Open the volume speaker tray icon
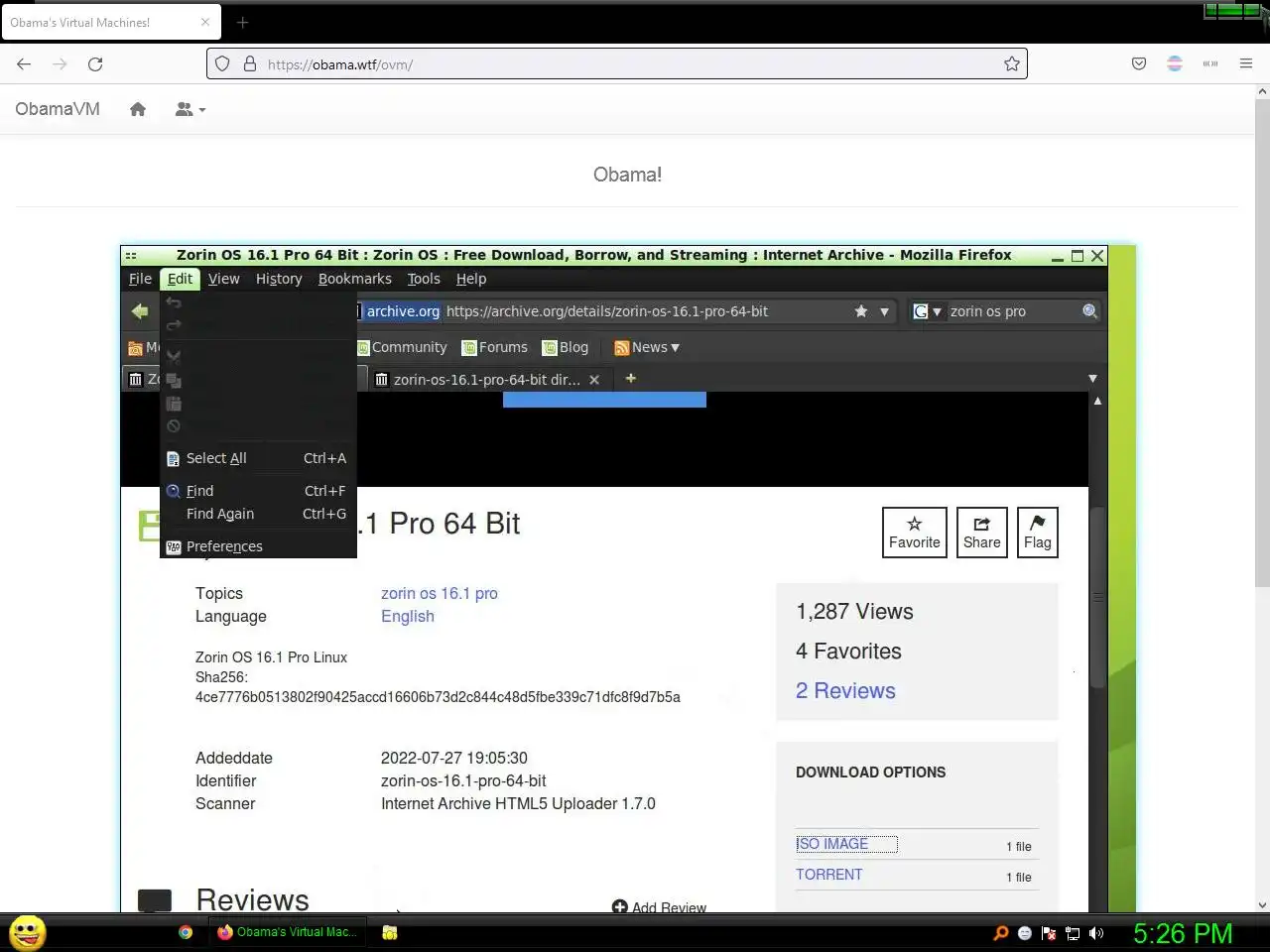The image size is (1270, 952). tap(1096, 932)
